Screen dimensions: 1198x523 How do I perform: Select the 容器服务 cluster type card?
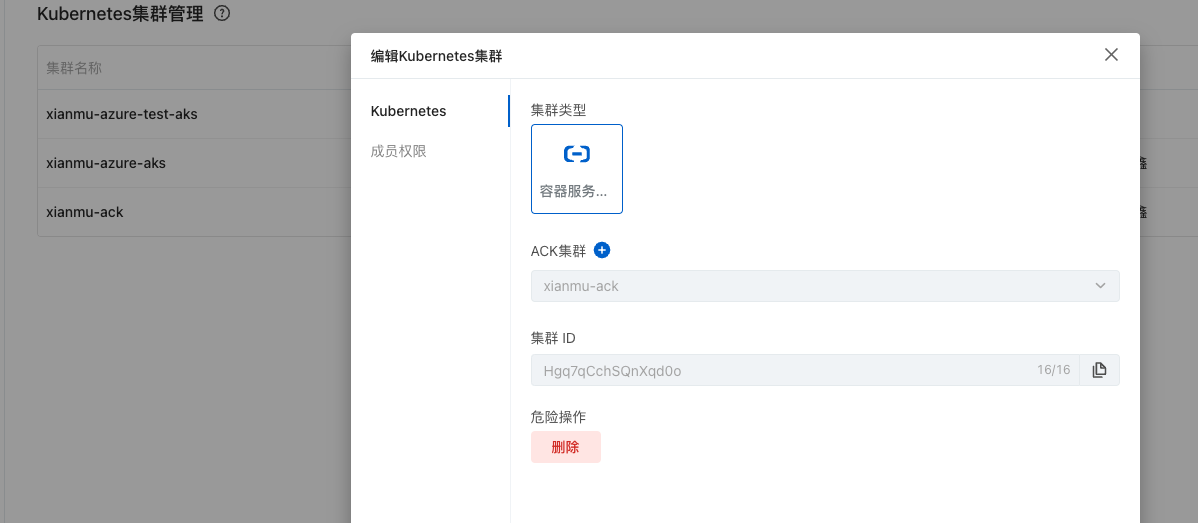(x=577, y=169)
